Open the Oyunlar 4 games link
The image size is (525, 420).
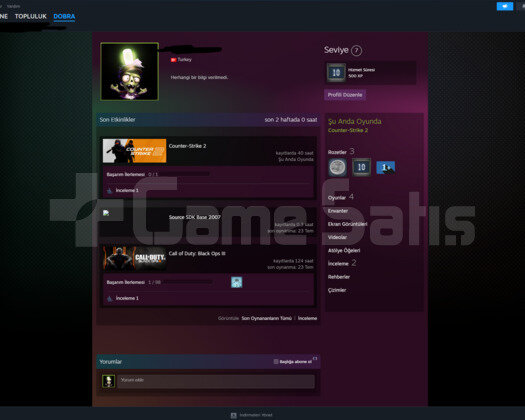(341, 197)
